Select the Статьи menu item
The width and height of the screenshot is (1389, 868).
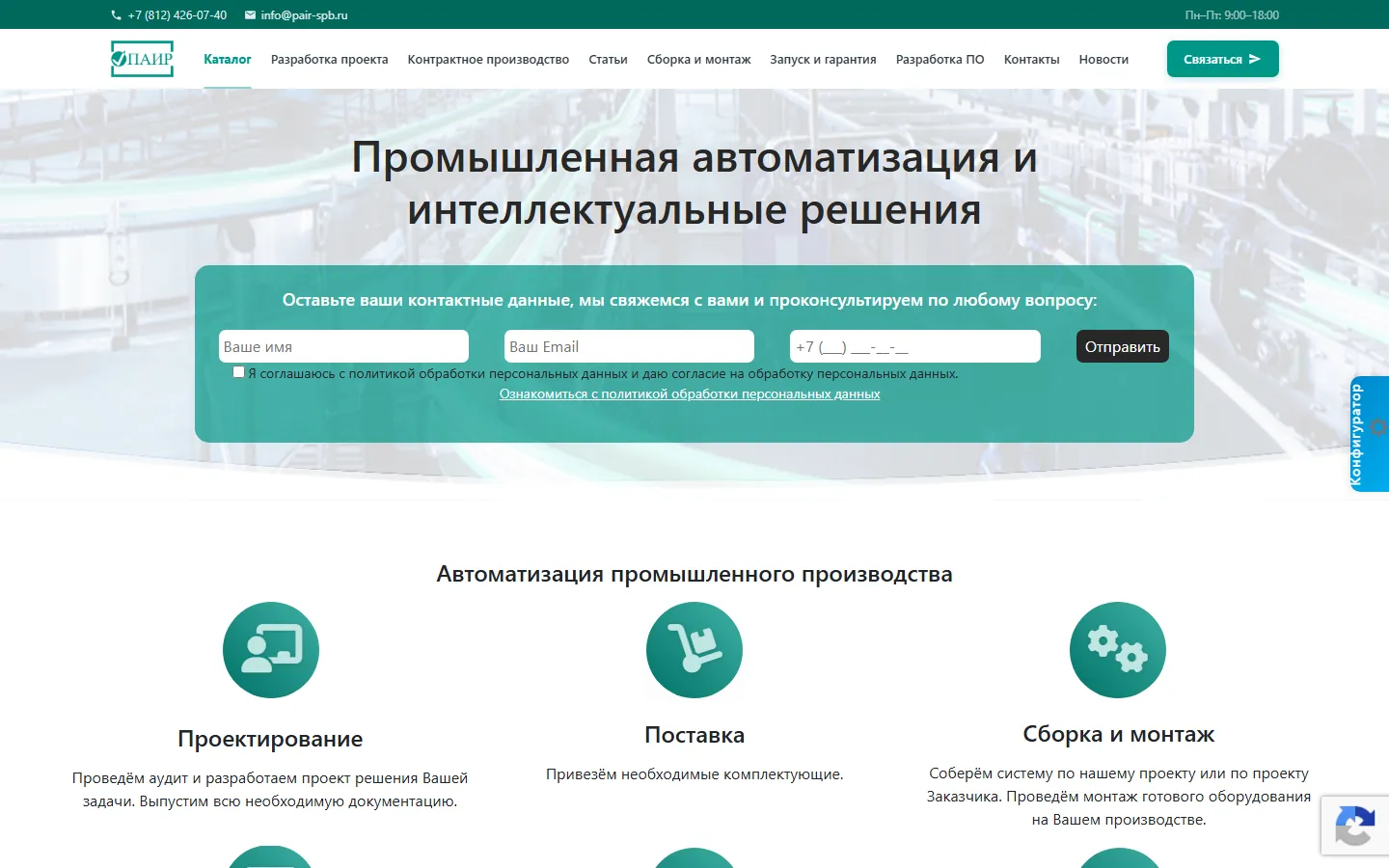(608, 59)
